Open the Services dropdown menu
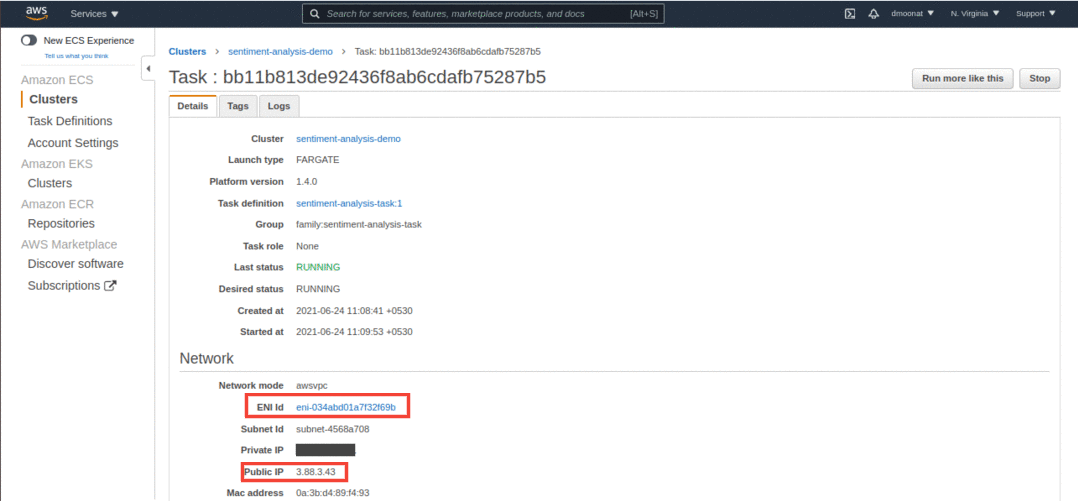Screen dimensions: 1078x501 point(94,14)
